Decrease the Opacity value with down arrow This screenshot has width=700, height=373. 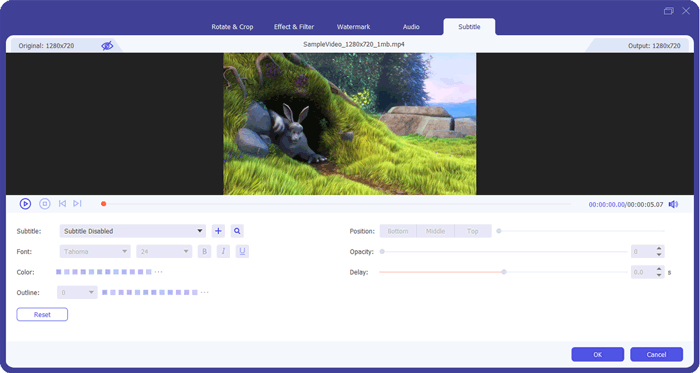(659, 255)
